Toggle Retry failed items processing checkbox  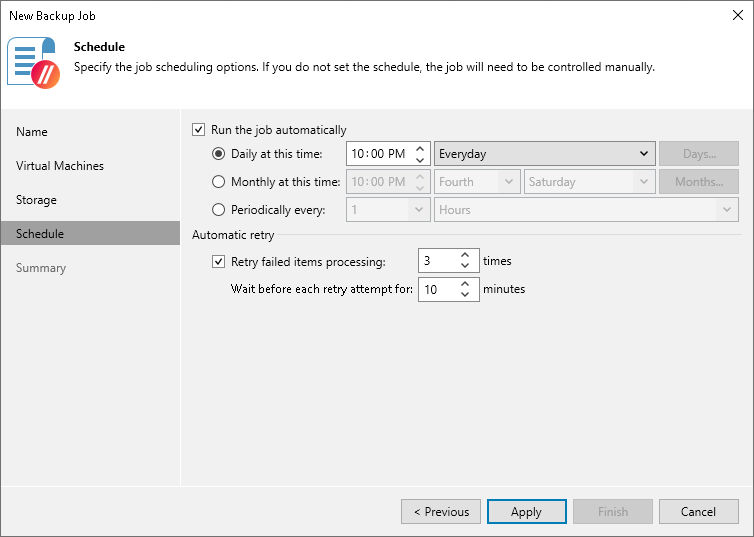(219, 262)
